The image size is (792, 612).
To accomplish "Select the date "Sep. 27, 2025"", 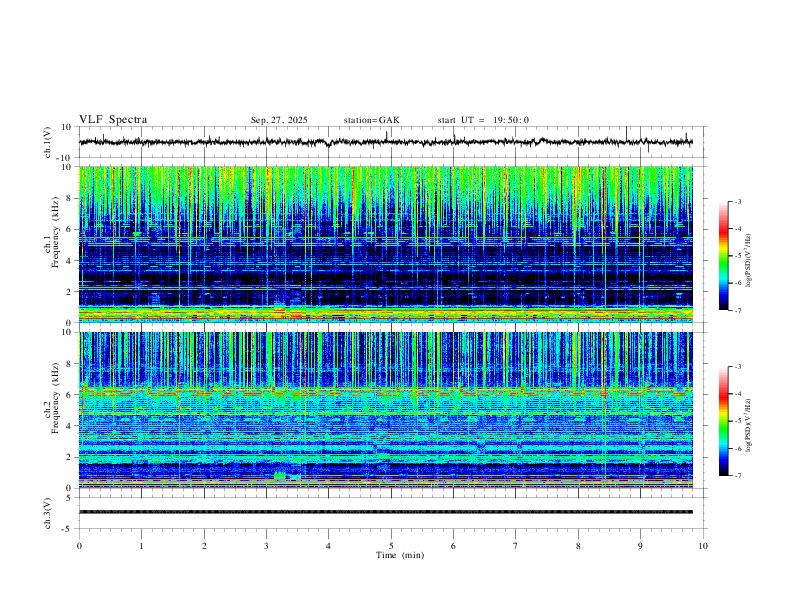I will (x=279, y=120).
